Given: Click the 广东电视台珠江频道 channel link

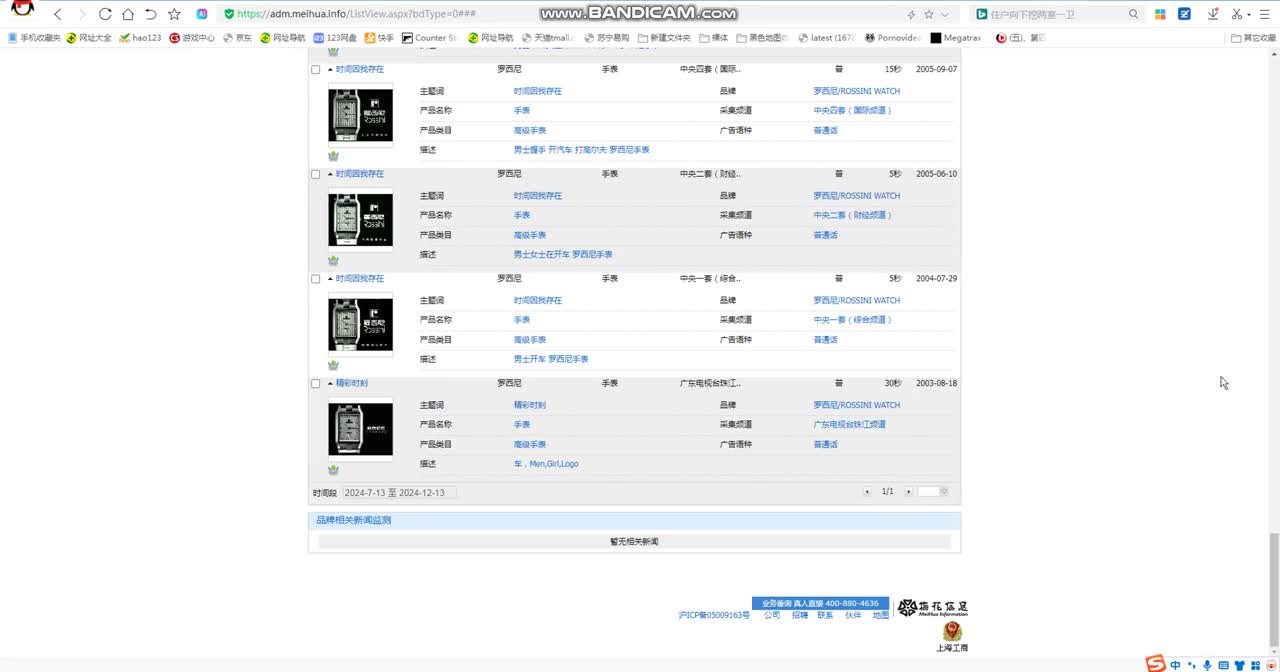Looking at the screenshot, I should pyautogui.click(x=849, y=425).
